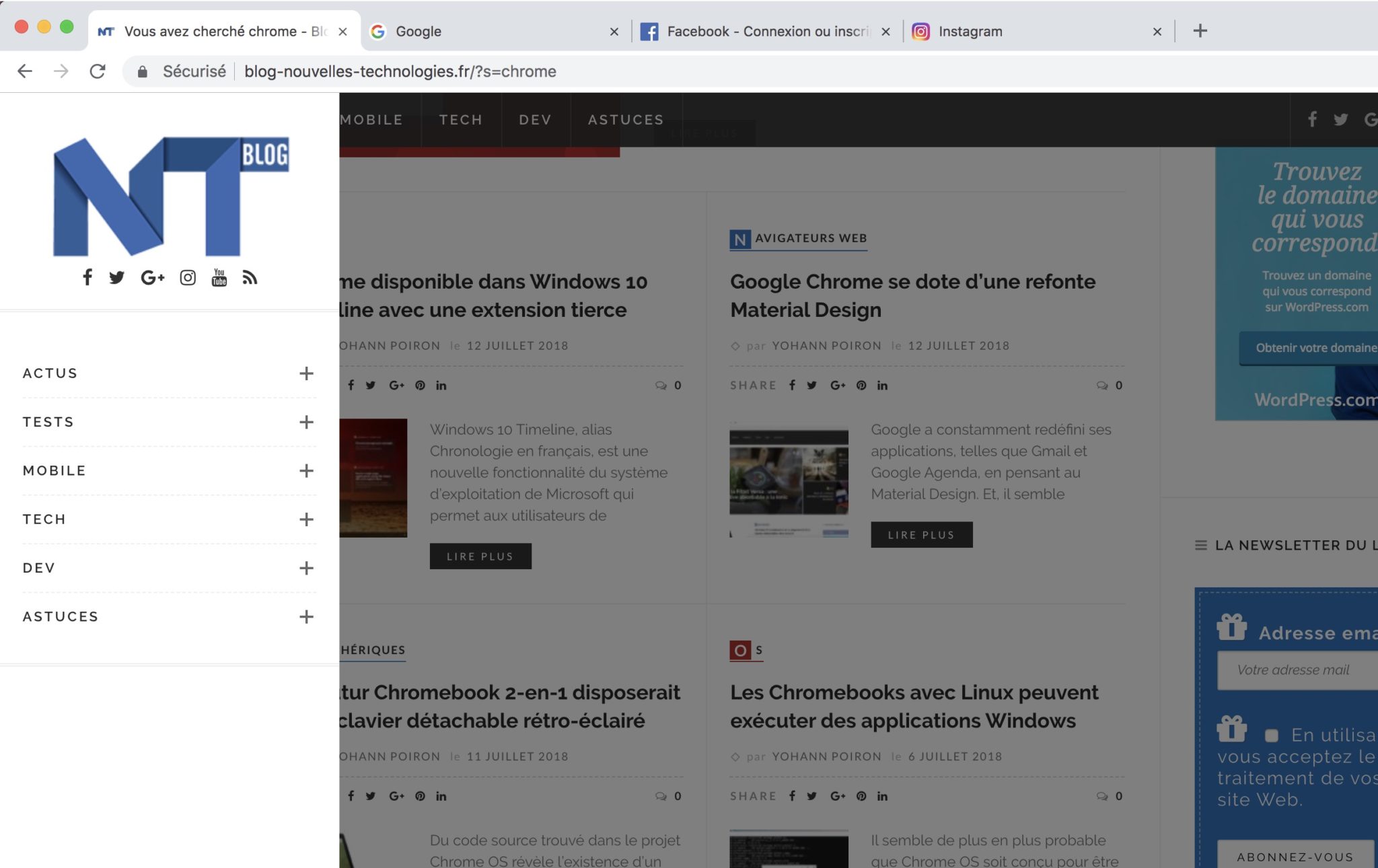Expand the DEV sidebar section
Image resolution: width=1378 pixels, height=868 pixels.
[x=306, y=568]
